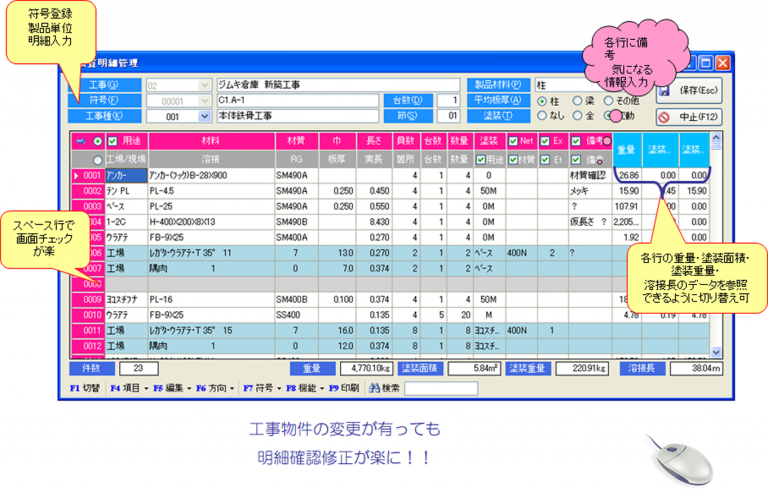Screen dimensions: 768x498
Task: Click the 材質確認 remark cell
Action: pos(590,175)
